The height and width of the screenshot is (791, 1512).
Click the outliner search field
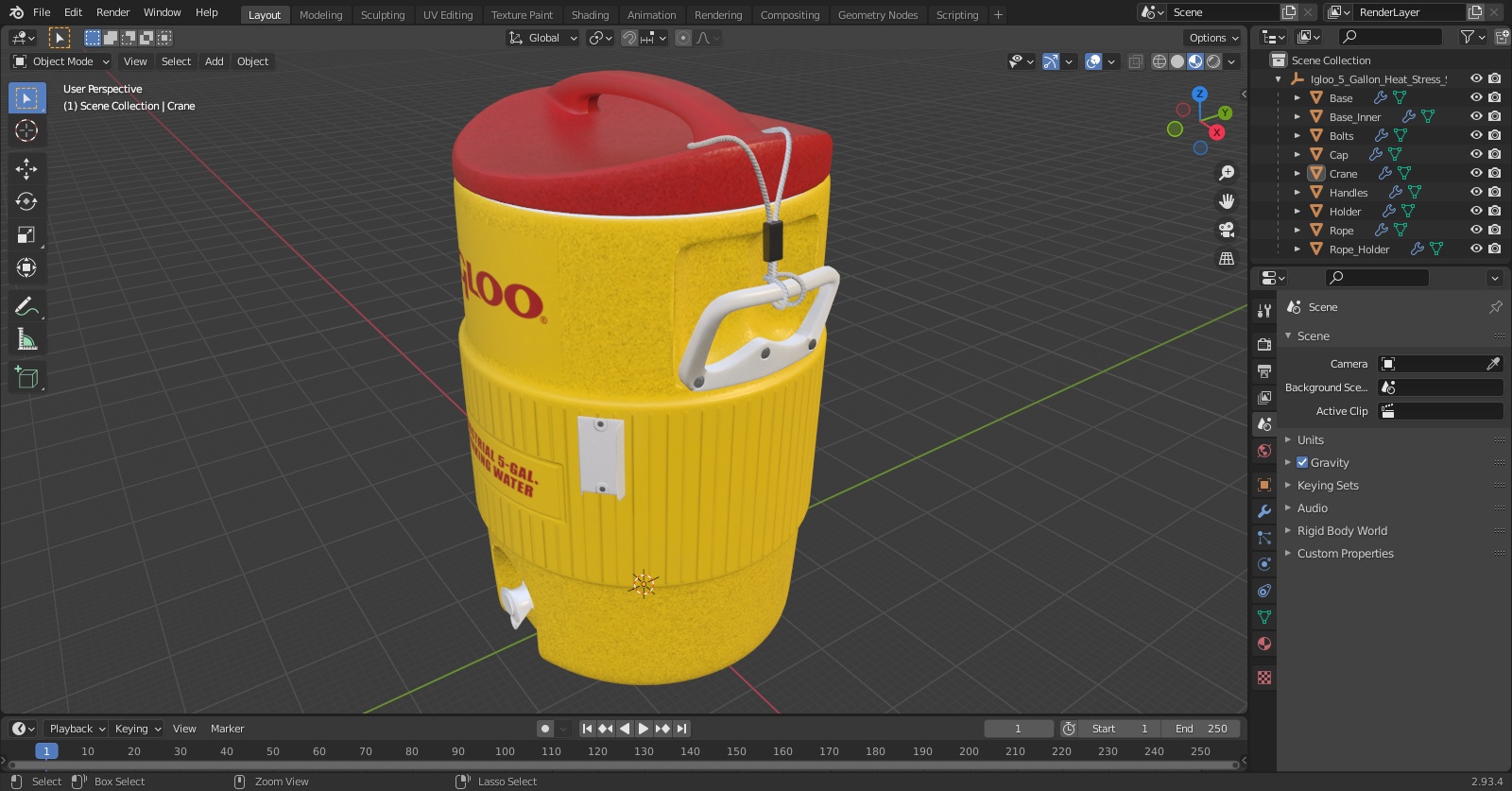(x=1391, y=37)
